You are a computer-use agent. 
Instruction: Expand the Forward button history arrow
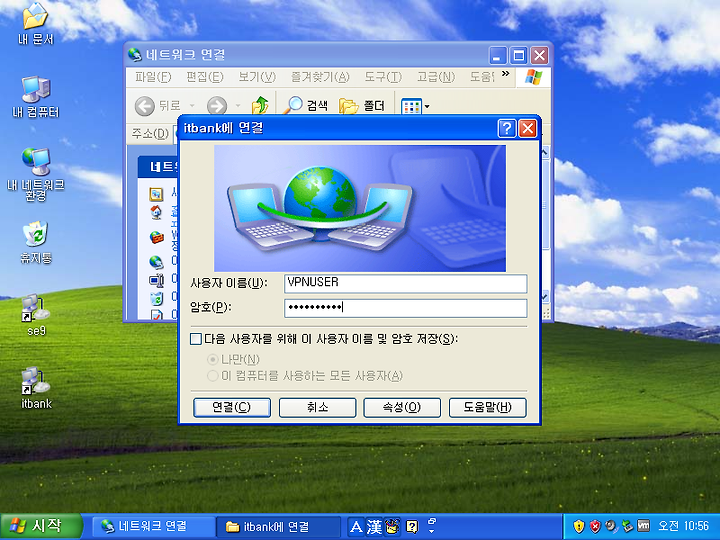tap(238, 106)
